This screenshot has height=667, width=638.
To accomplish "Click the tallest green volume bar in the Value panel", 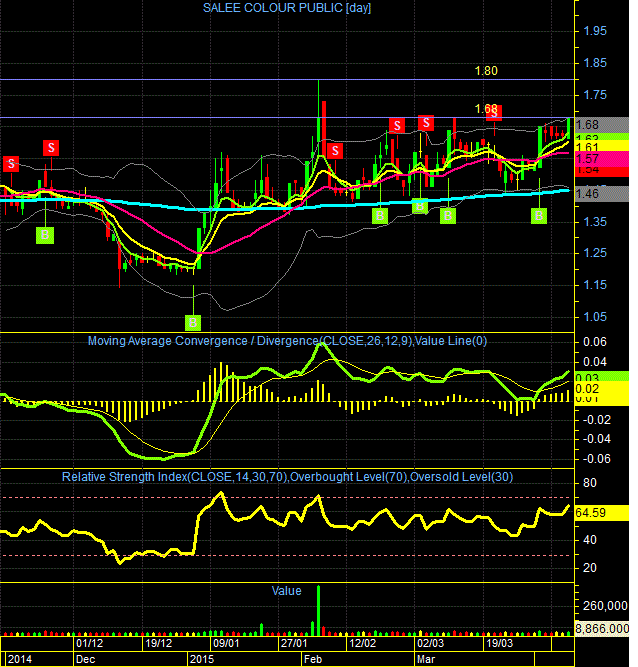I will (318, 610).
